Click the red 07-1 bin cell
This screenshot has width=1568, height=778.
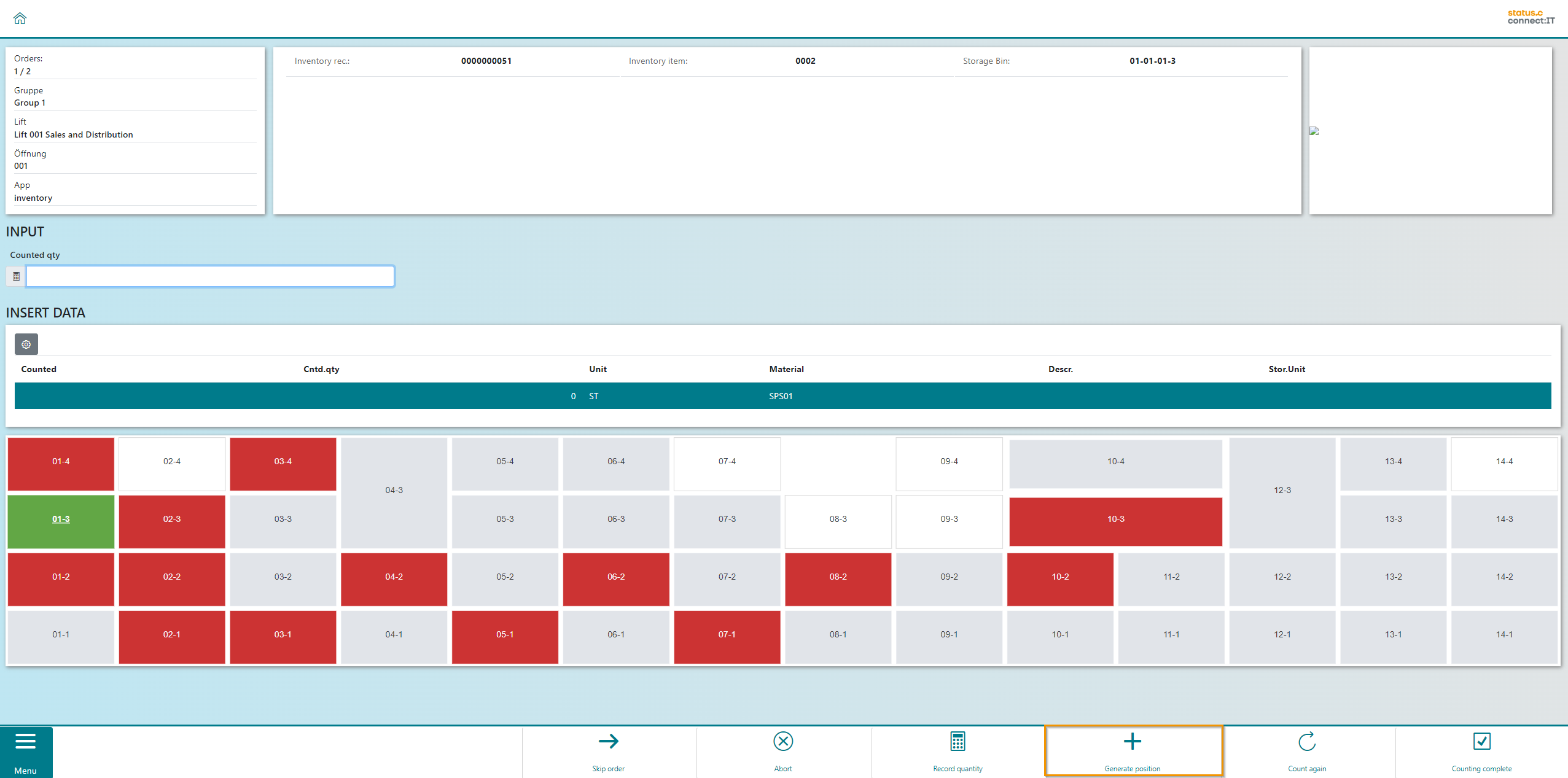pyautogui.click(x=727, y=635)
